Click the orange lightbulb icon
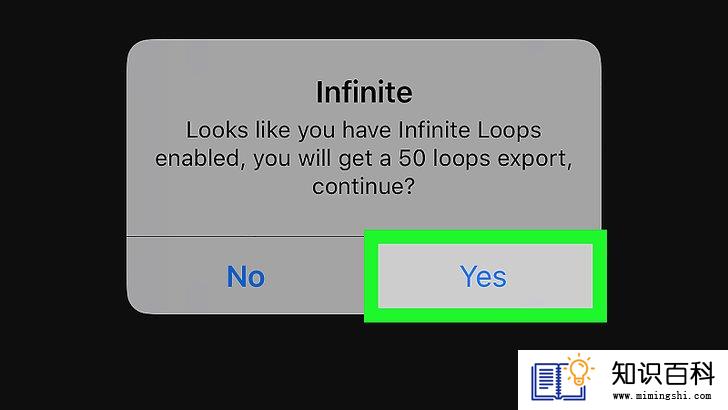 coord(578,370)
